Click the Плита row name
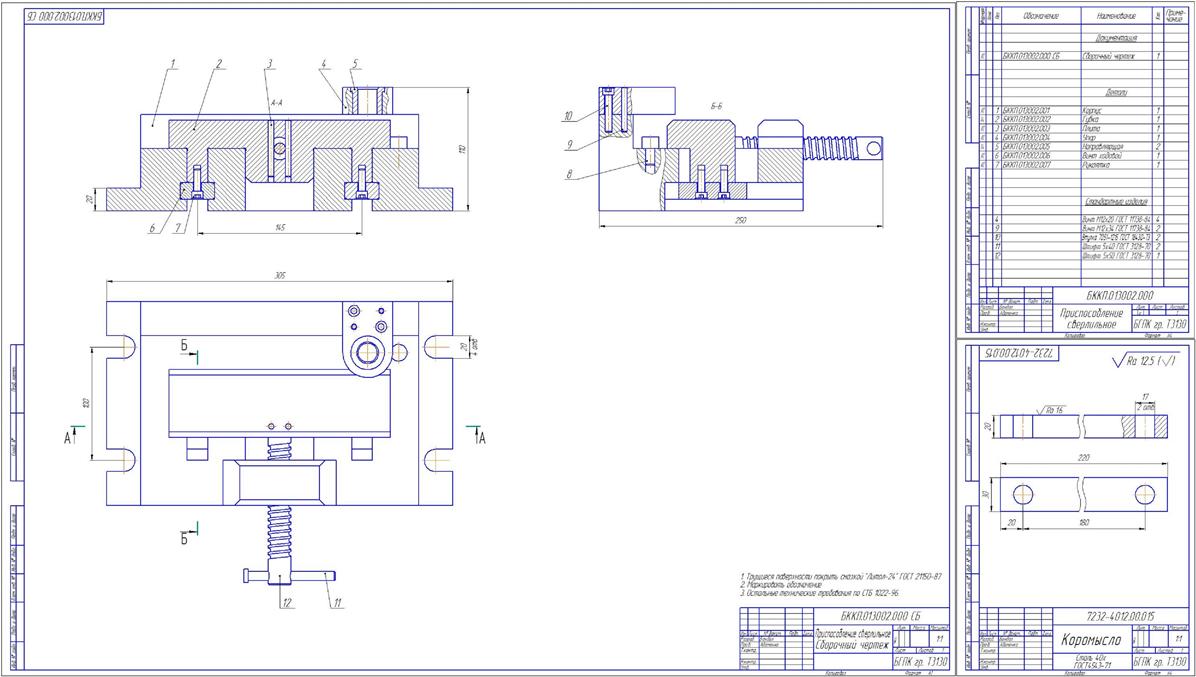1196x677 pixels. pos(1092,129)
